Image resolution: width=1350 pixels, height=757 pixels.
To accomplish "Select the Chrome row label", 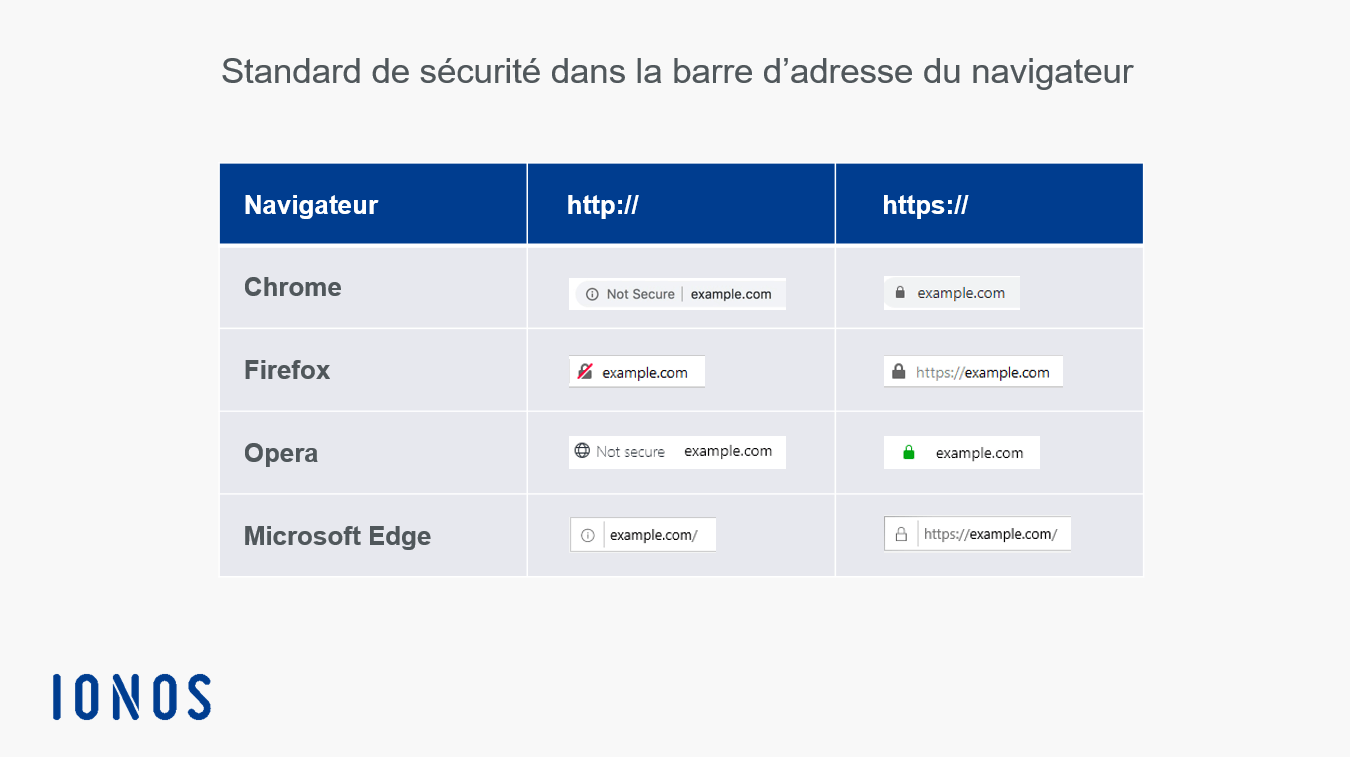I will 293,287.
